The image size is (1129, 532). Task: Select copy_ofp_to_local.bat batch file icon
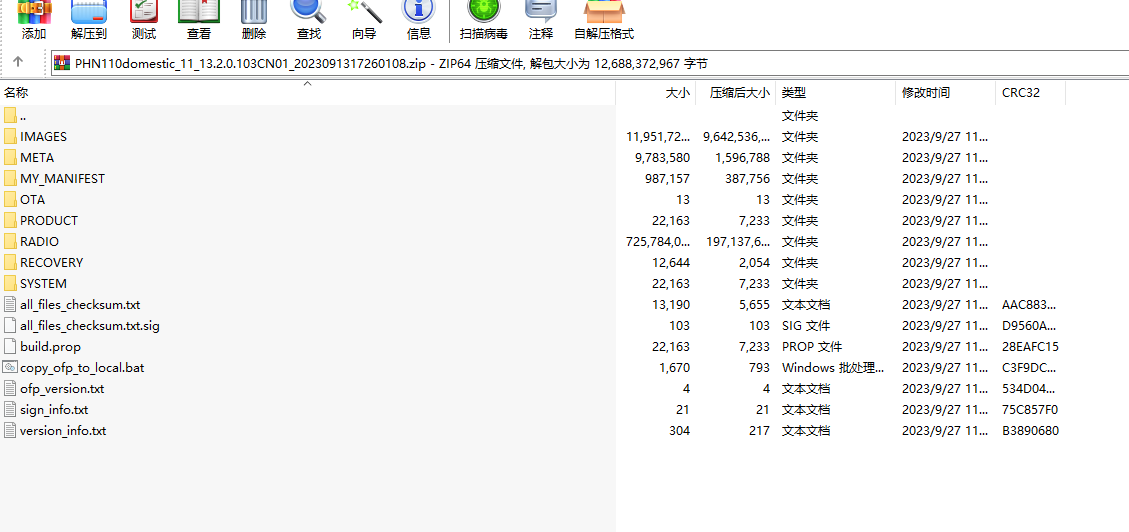click(x=10, y=367)
